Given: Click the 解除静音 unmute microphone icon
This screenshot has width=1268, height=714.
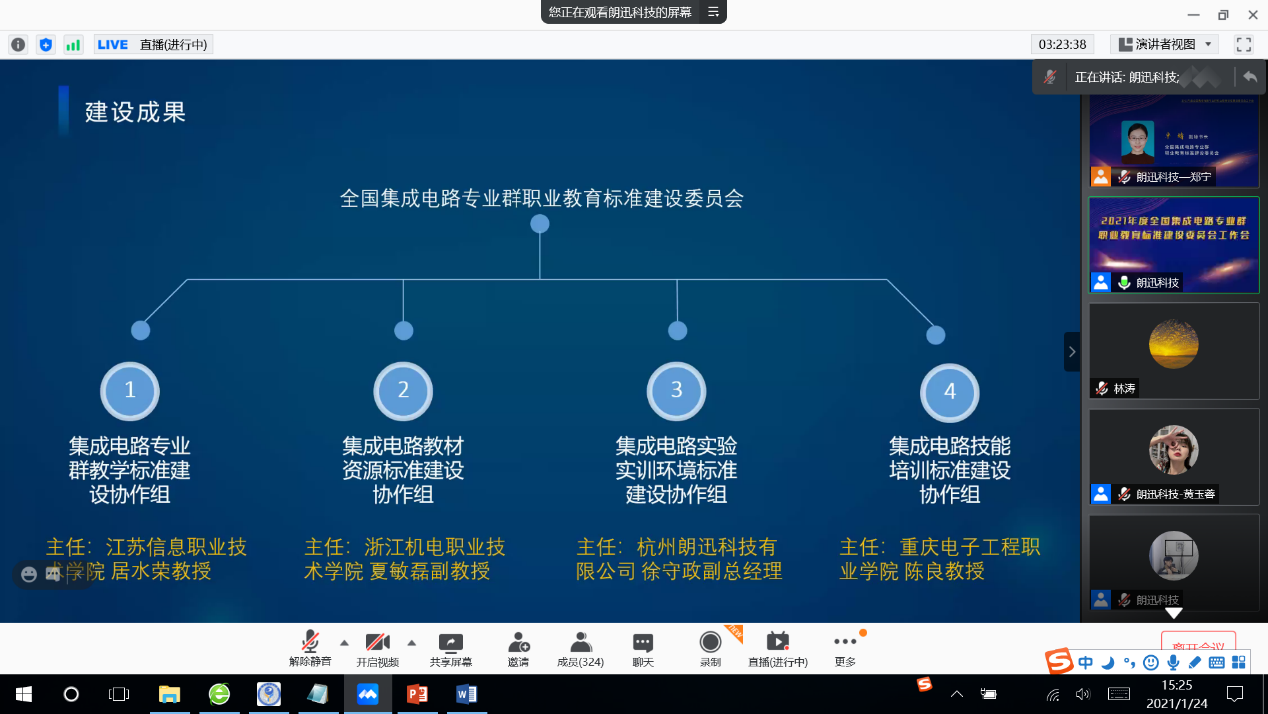Looking at the screenshot, I should pos(310,643).
